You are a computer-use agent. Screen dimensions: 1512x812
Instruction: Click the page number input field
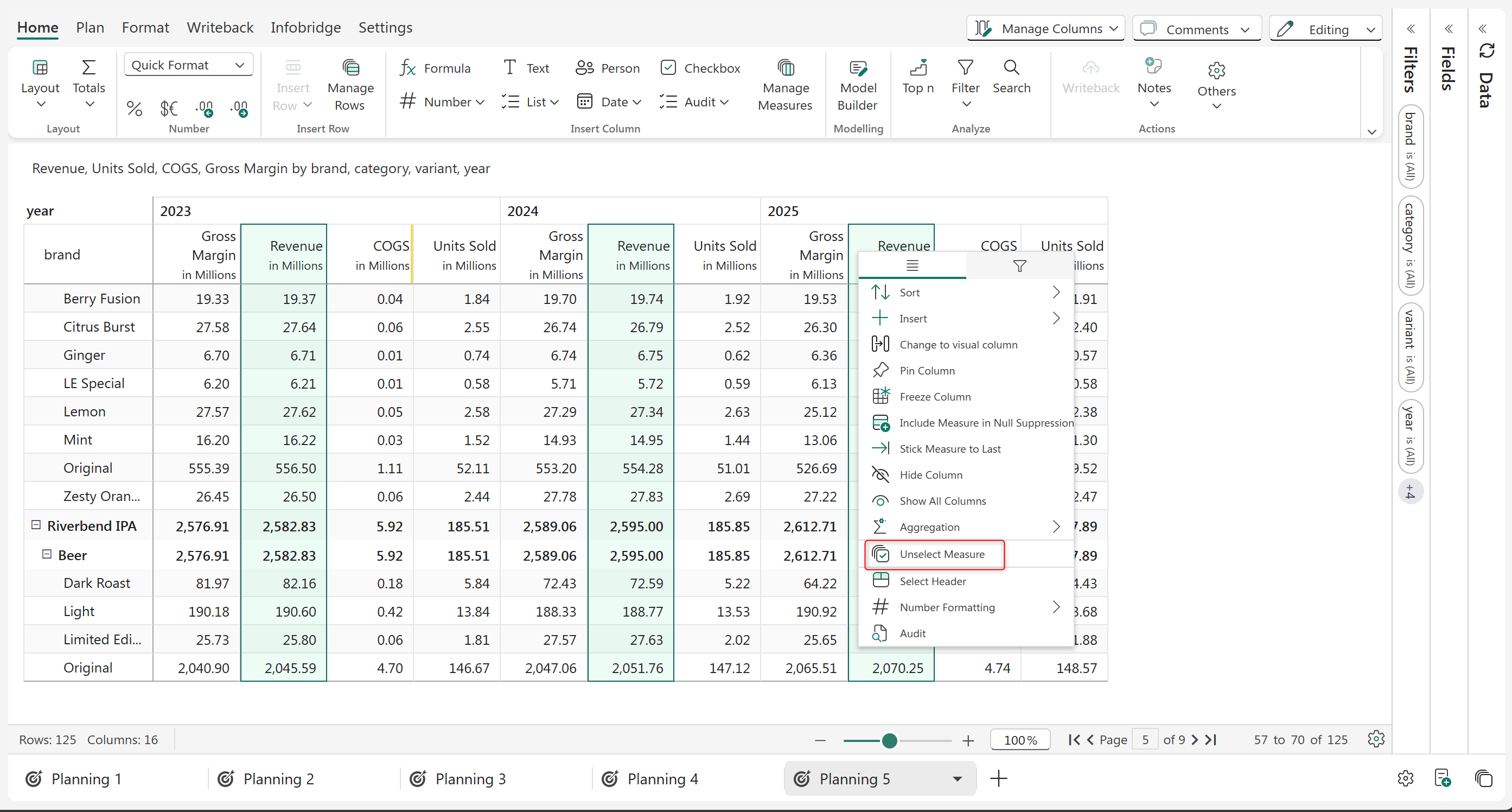[1145, 740]
